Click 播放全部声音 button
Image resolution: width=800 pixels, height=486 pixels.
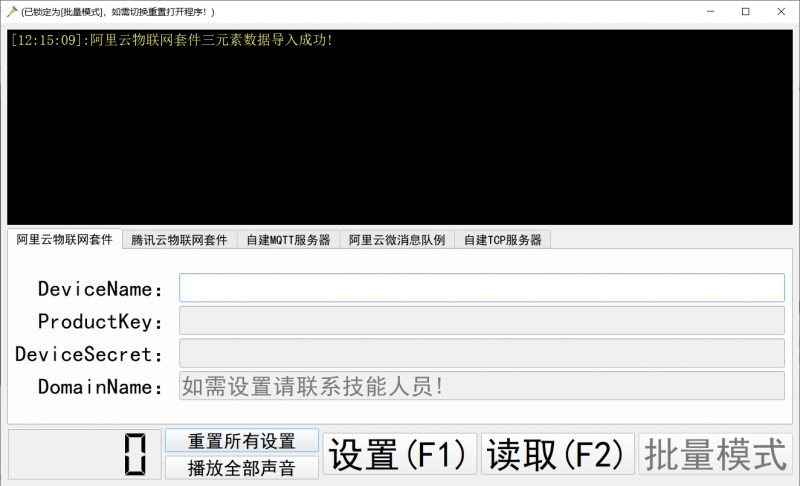coord(242,467)
